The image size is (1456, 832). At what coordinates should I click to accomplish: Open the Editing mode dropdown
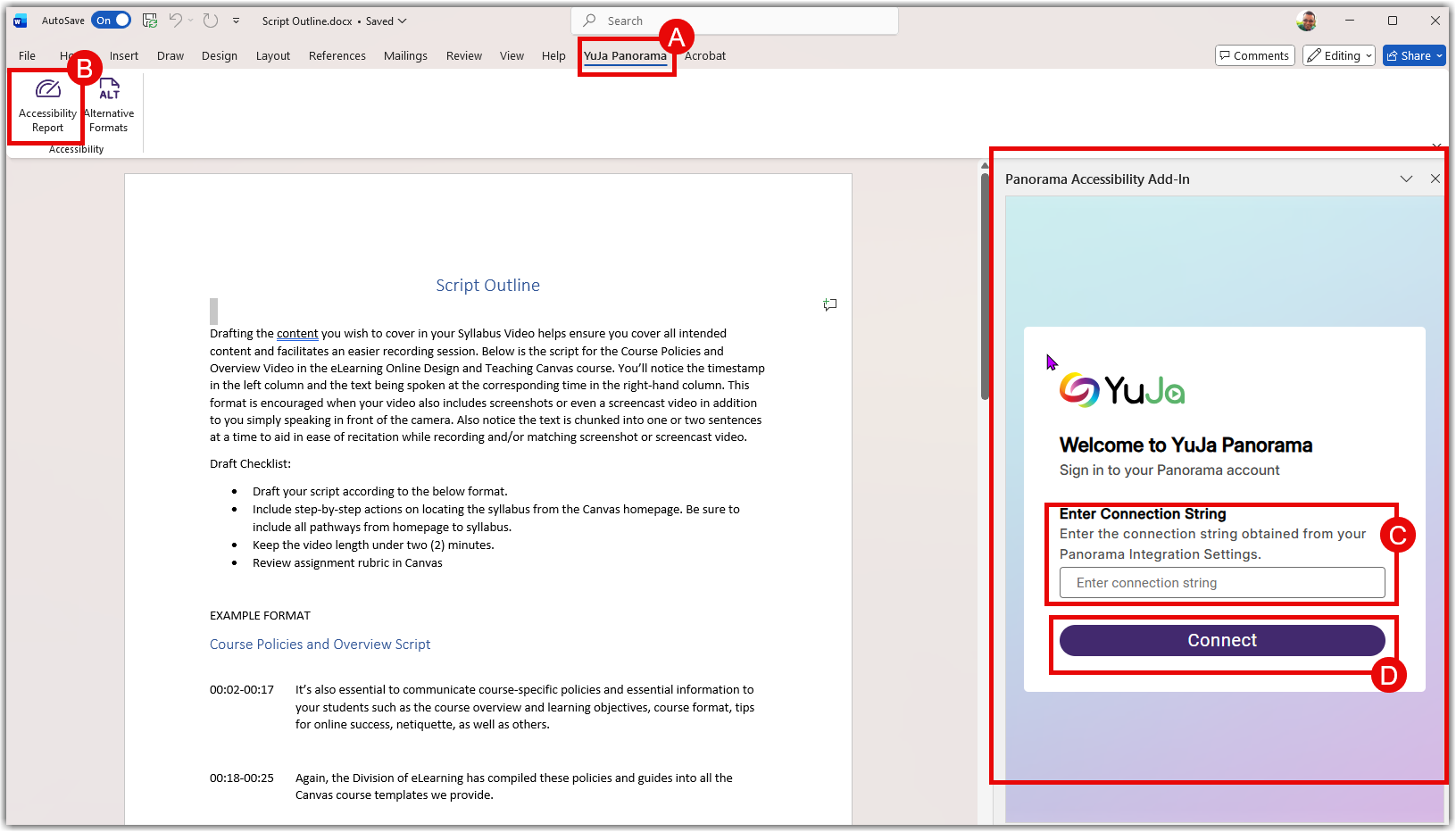(1338, 55)
